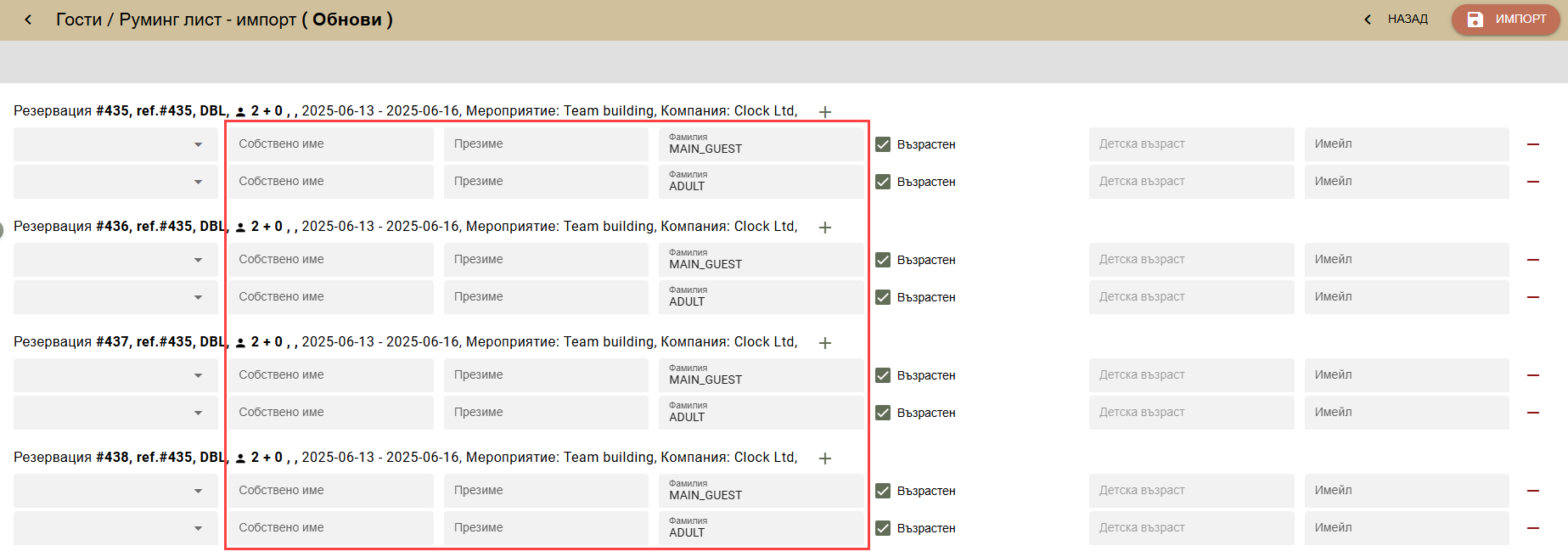1568x557 pixels.
Task: Uncheck Възрастен for #435 ADULT
Action: click(x=883, y=182)
